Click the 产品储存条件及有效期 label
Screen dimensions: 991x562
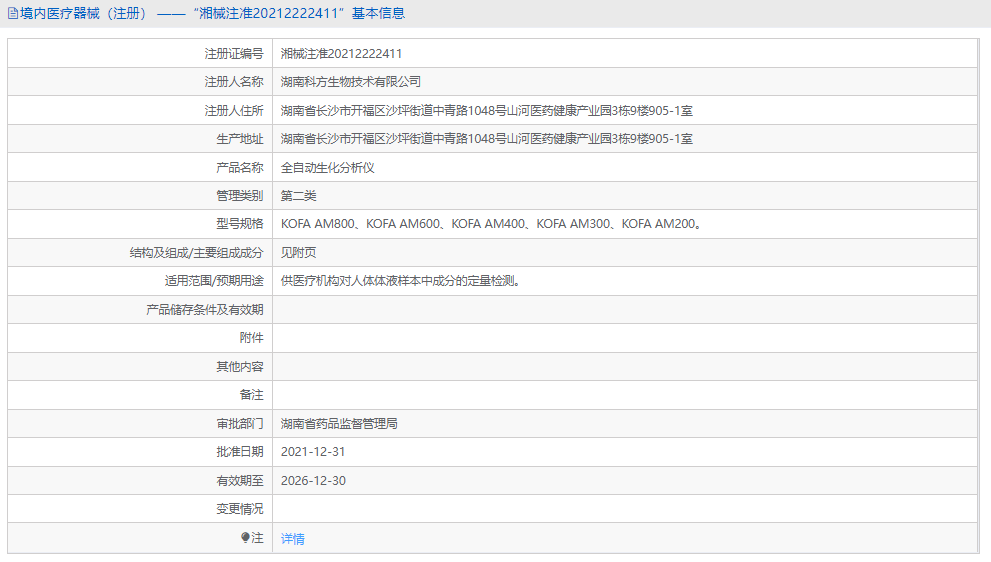tap(205, 310)
